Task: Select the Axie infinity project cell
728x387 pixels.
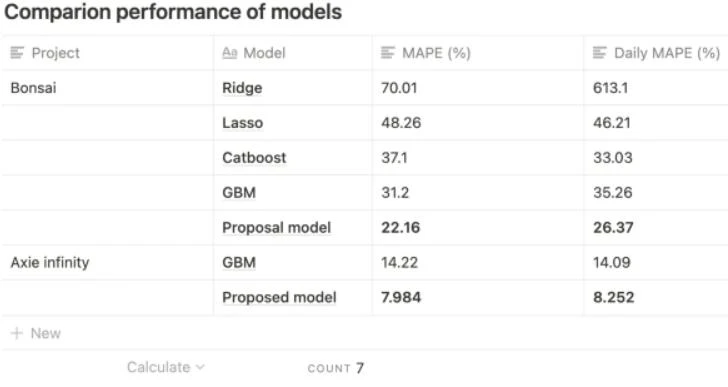Action: coord(107,263)
